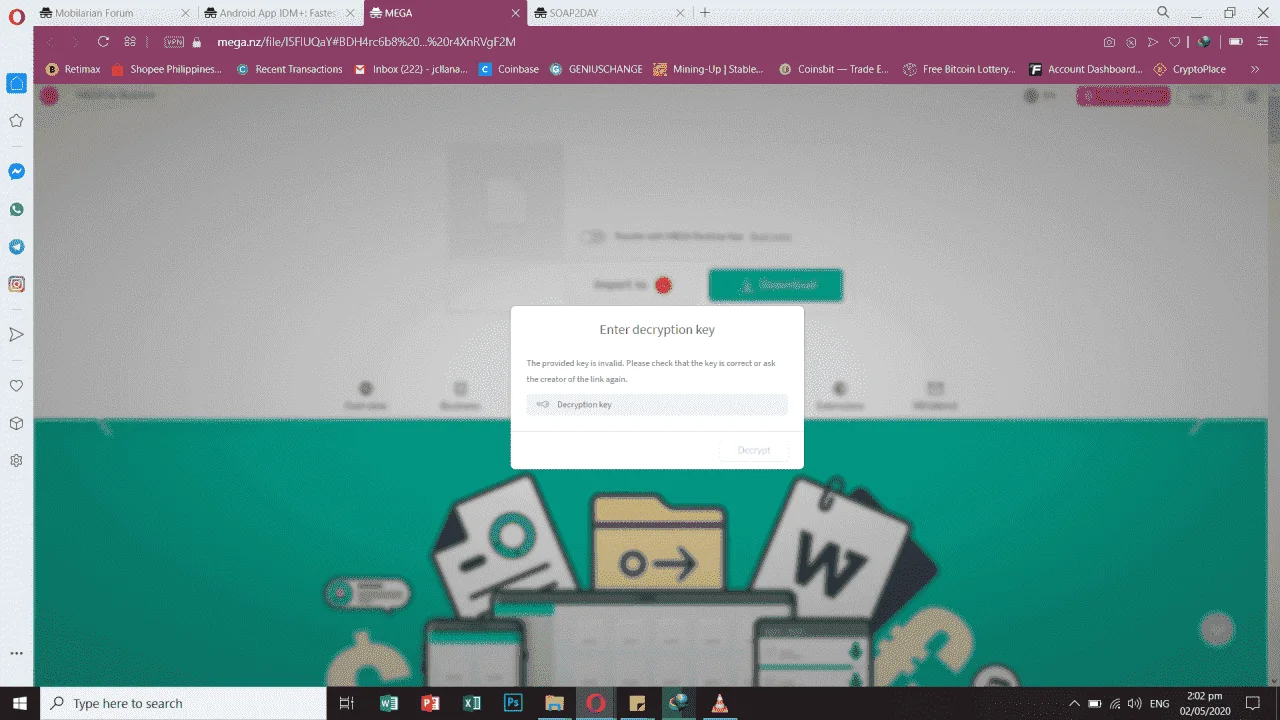Click the taskbar search box
The height and width of the screenshot is (720, 1280).
point(183,703)
